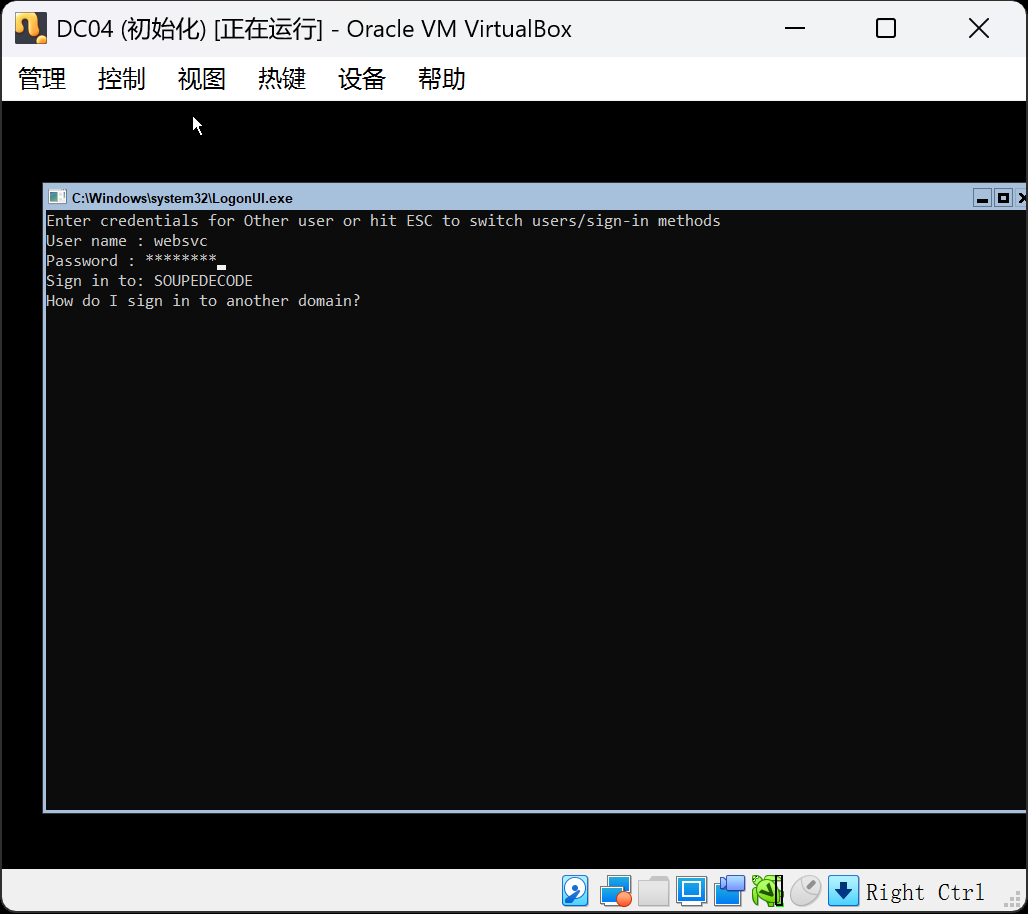The image size is (1028, 914).
Task: Open the 管理 menu
Action: [x=41, y=79]
